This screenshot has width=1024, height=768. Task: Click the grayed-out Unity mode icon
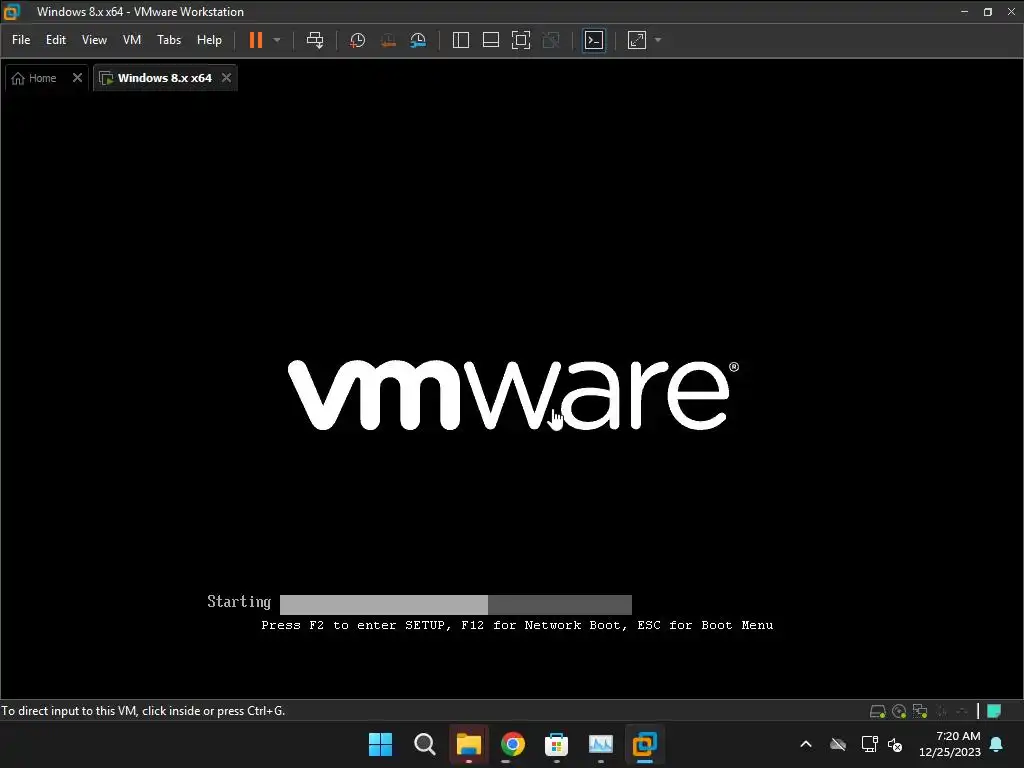click(551, 40)
